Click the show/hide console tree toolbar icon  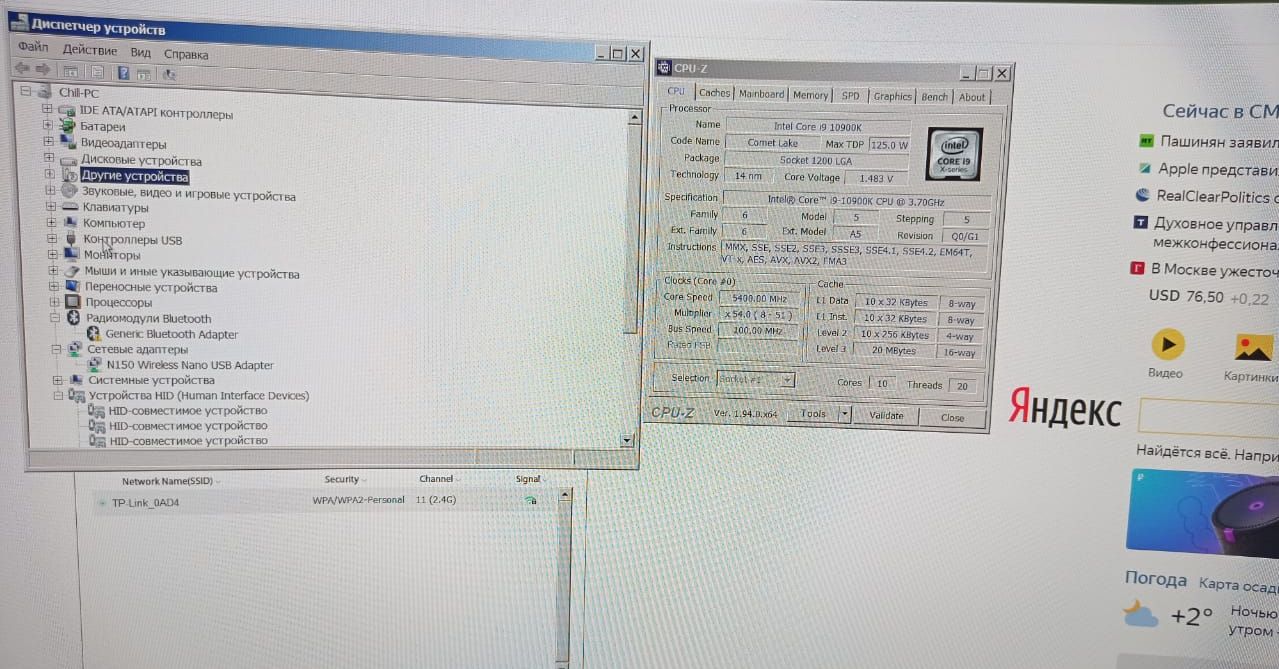click(x=71, y=72)
